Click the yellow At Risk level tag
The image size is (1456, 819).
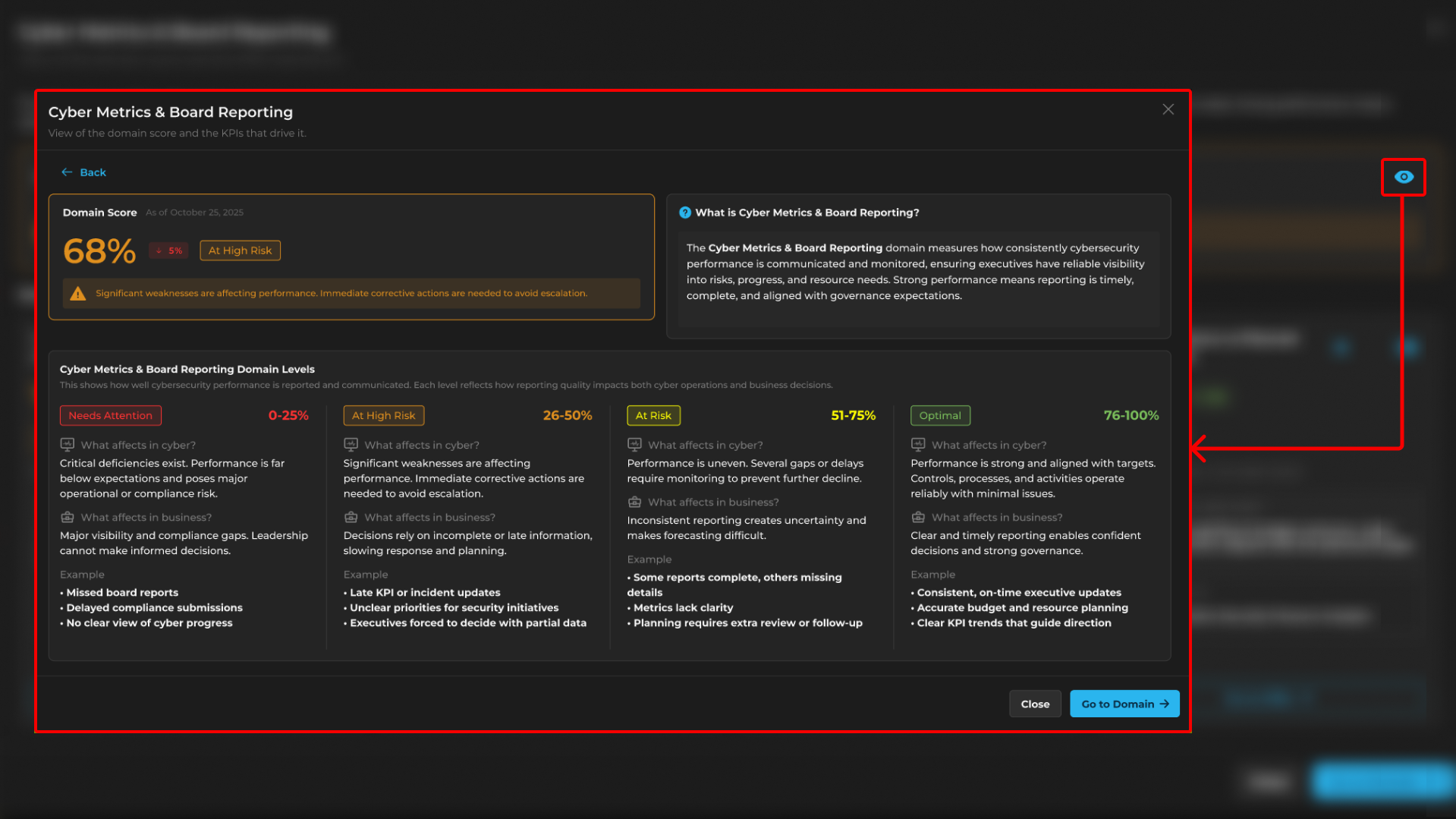click(x=653, y=415)
